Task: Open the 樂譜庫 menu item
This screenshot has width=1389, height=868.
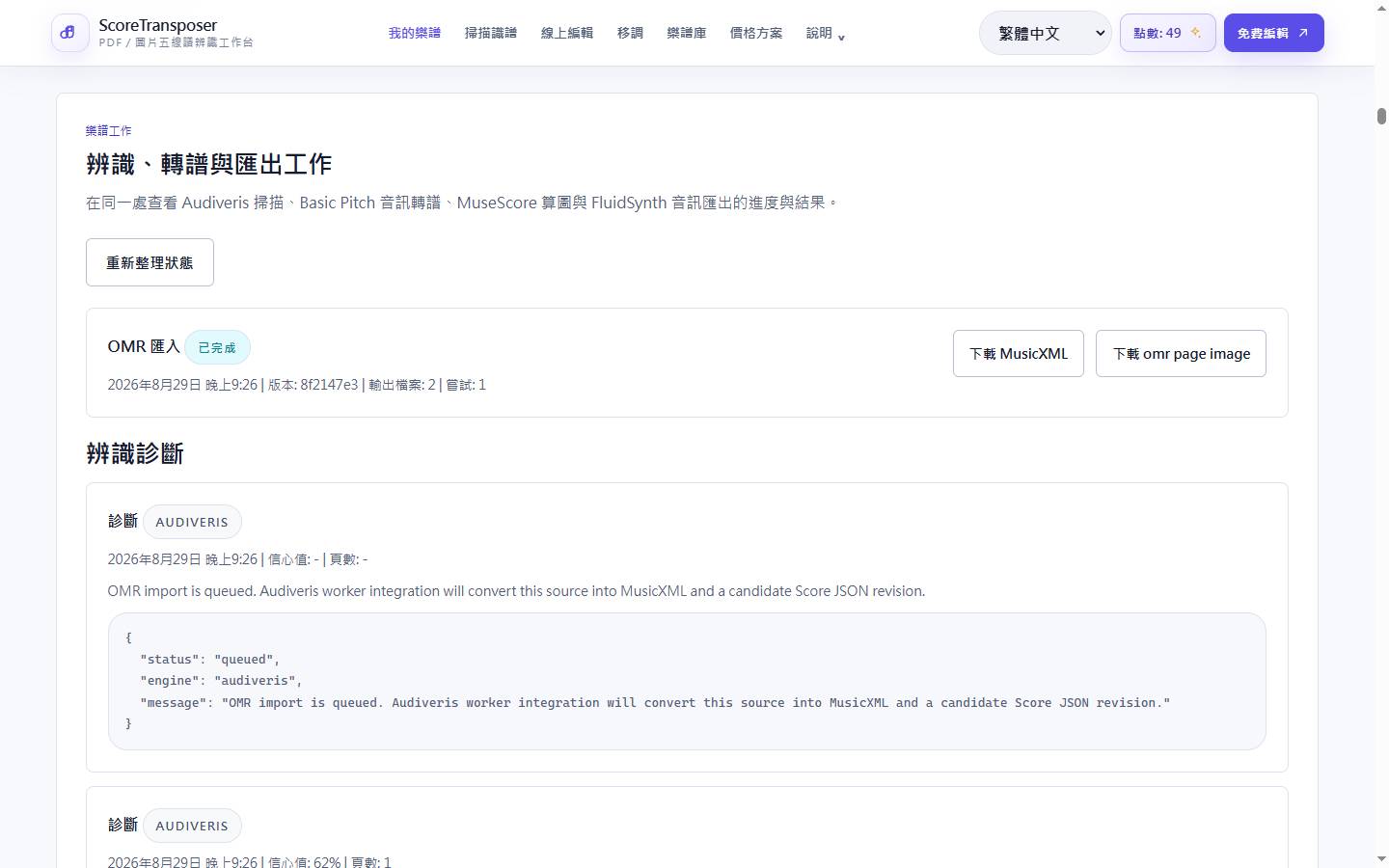Action: [687, 33]
